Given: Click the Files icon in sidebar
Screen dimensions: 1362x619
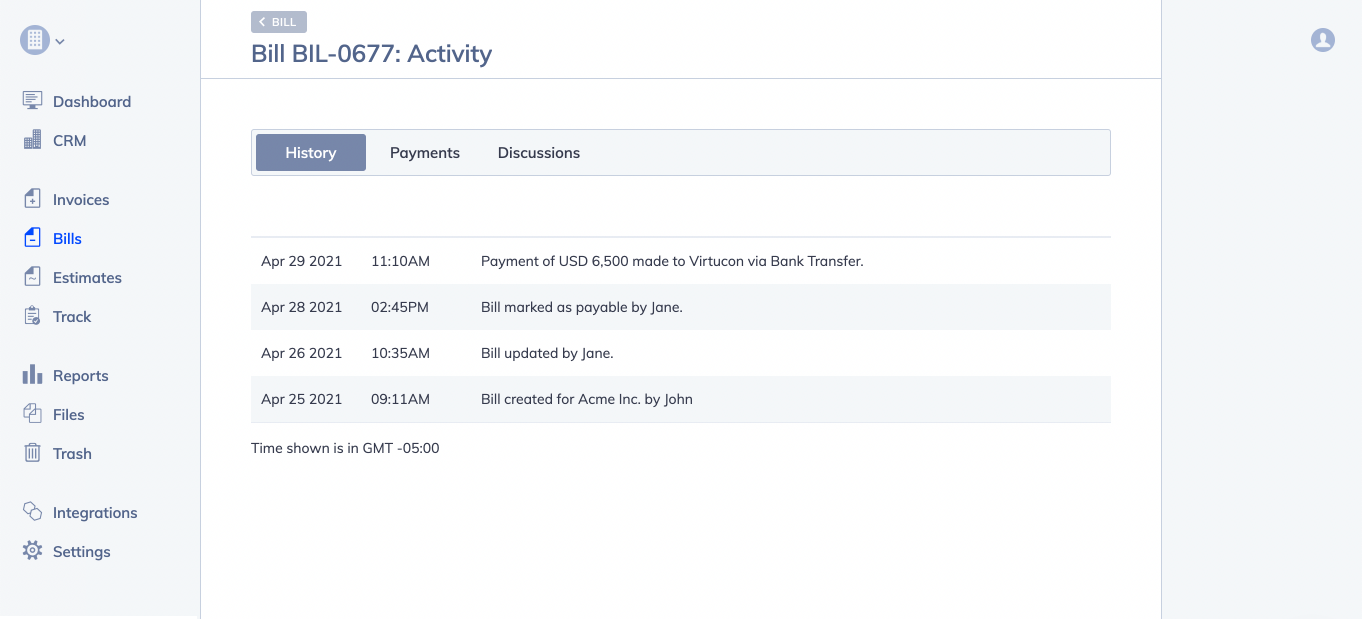Looking at the screenshot, I should tap(33, 414).
